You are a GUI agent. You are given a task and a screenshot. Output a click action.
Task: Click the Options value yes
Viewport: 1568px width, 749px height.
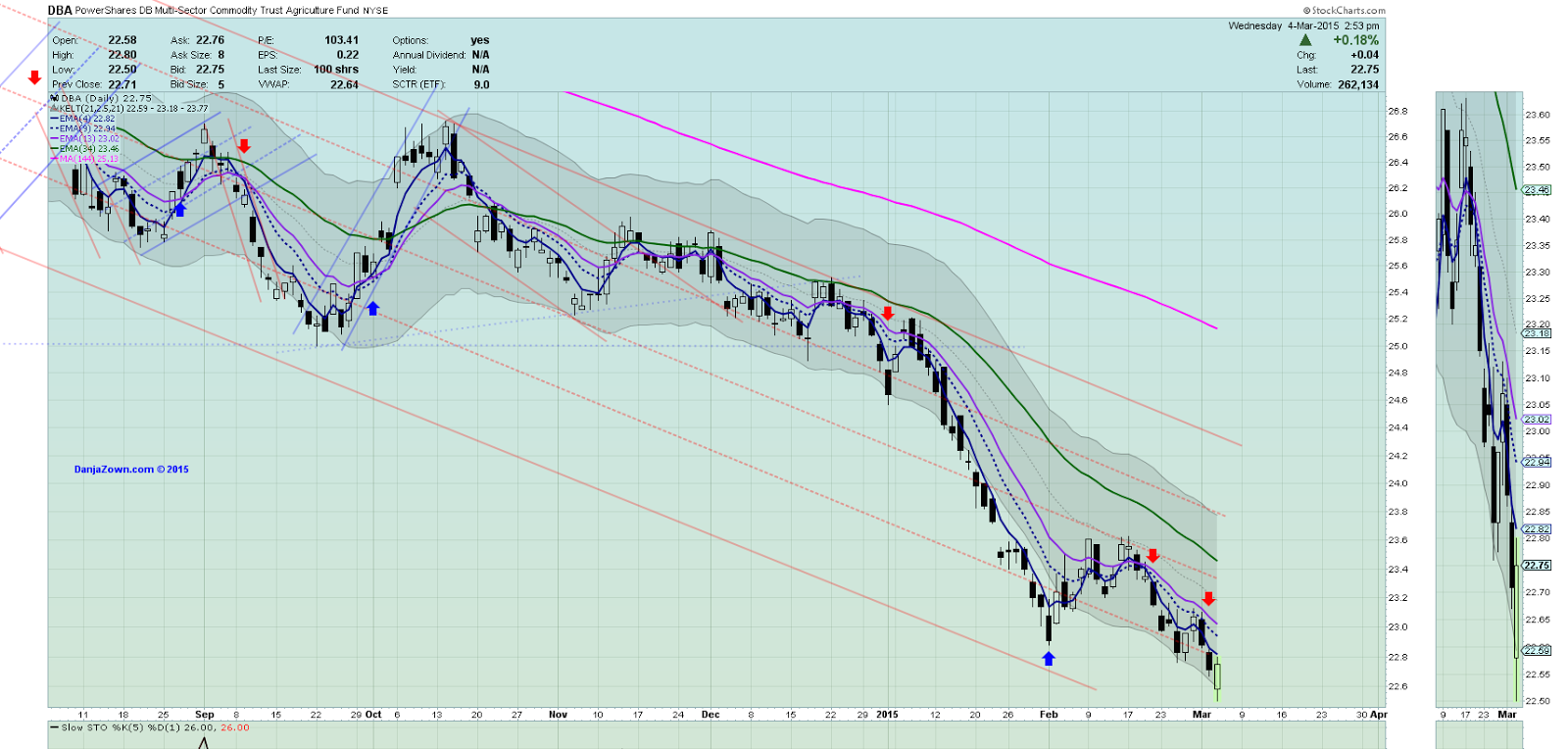[480, 40]
